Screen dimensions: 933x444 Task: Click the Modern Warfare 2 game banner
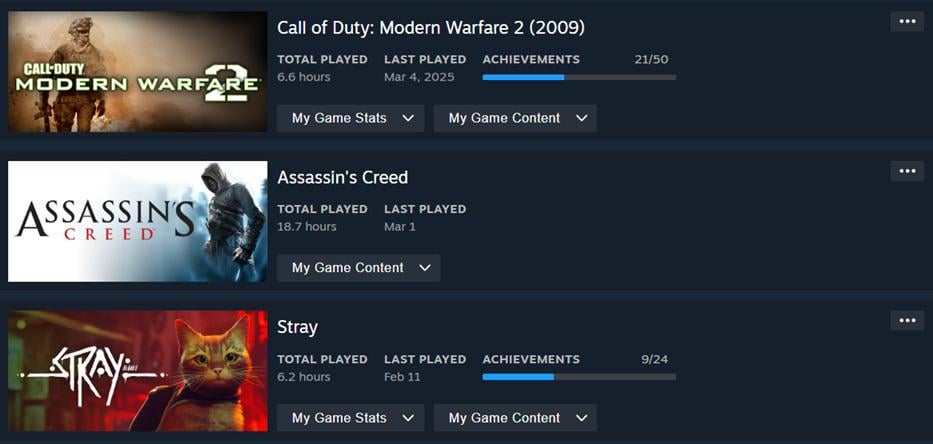coord(138,72)
